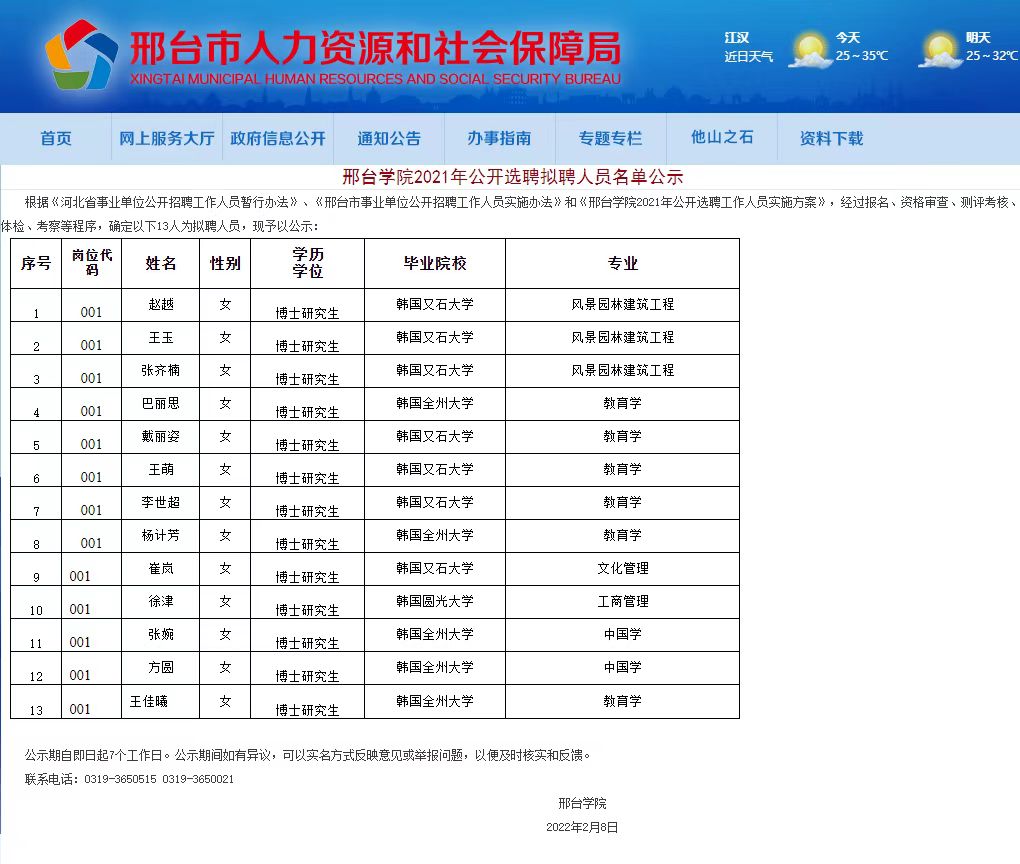Open the 邢台学院2021年公开选聘 announcement title
The width and height of the screenshot is (1020, 864).
coord(509,174)
